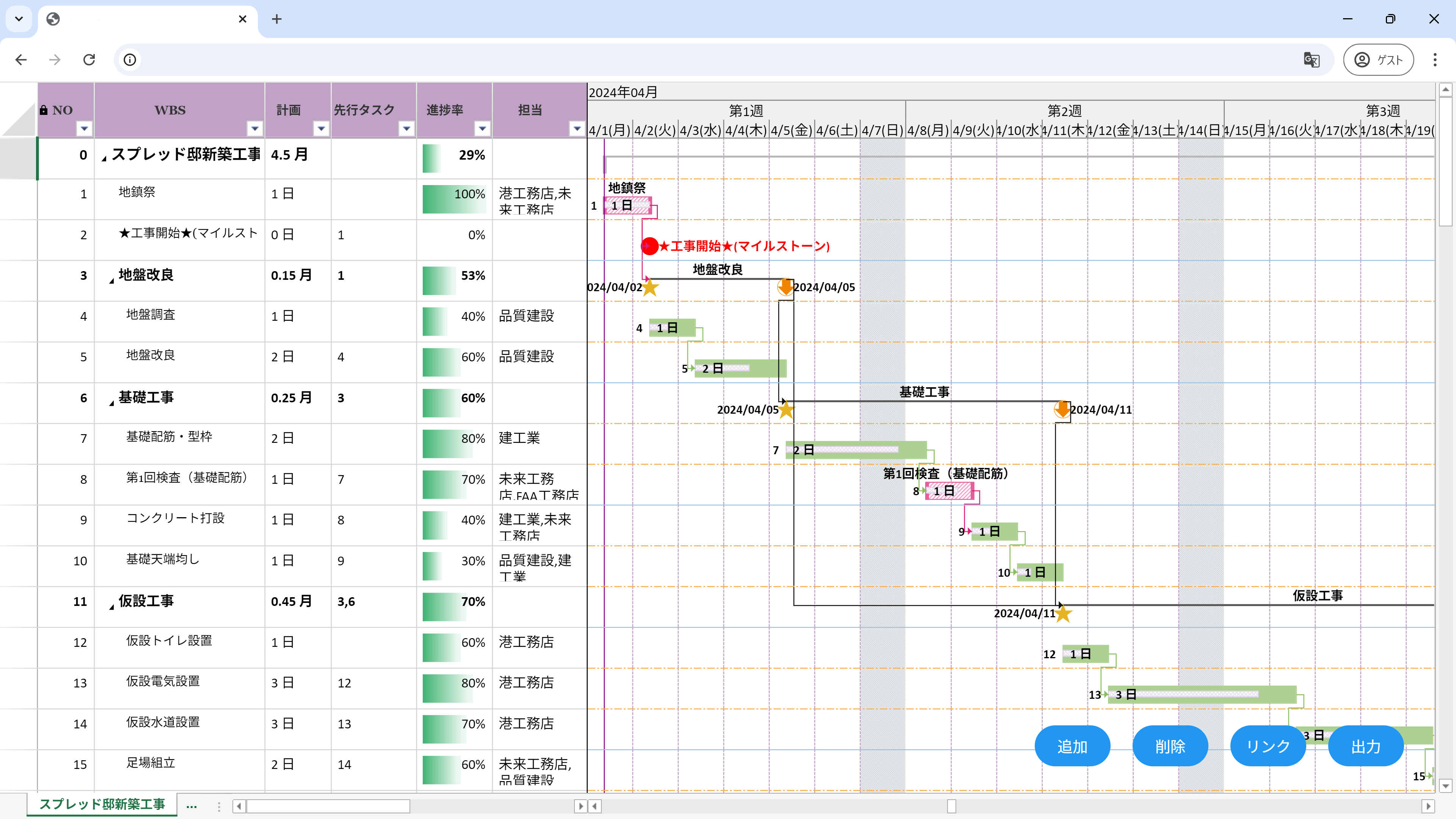Click the browser forward arrow
This screenshot has width=1456, height=819.
[55, 60]
